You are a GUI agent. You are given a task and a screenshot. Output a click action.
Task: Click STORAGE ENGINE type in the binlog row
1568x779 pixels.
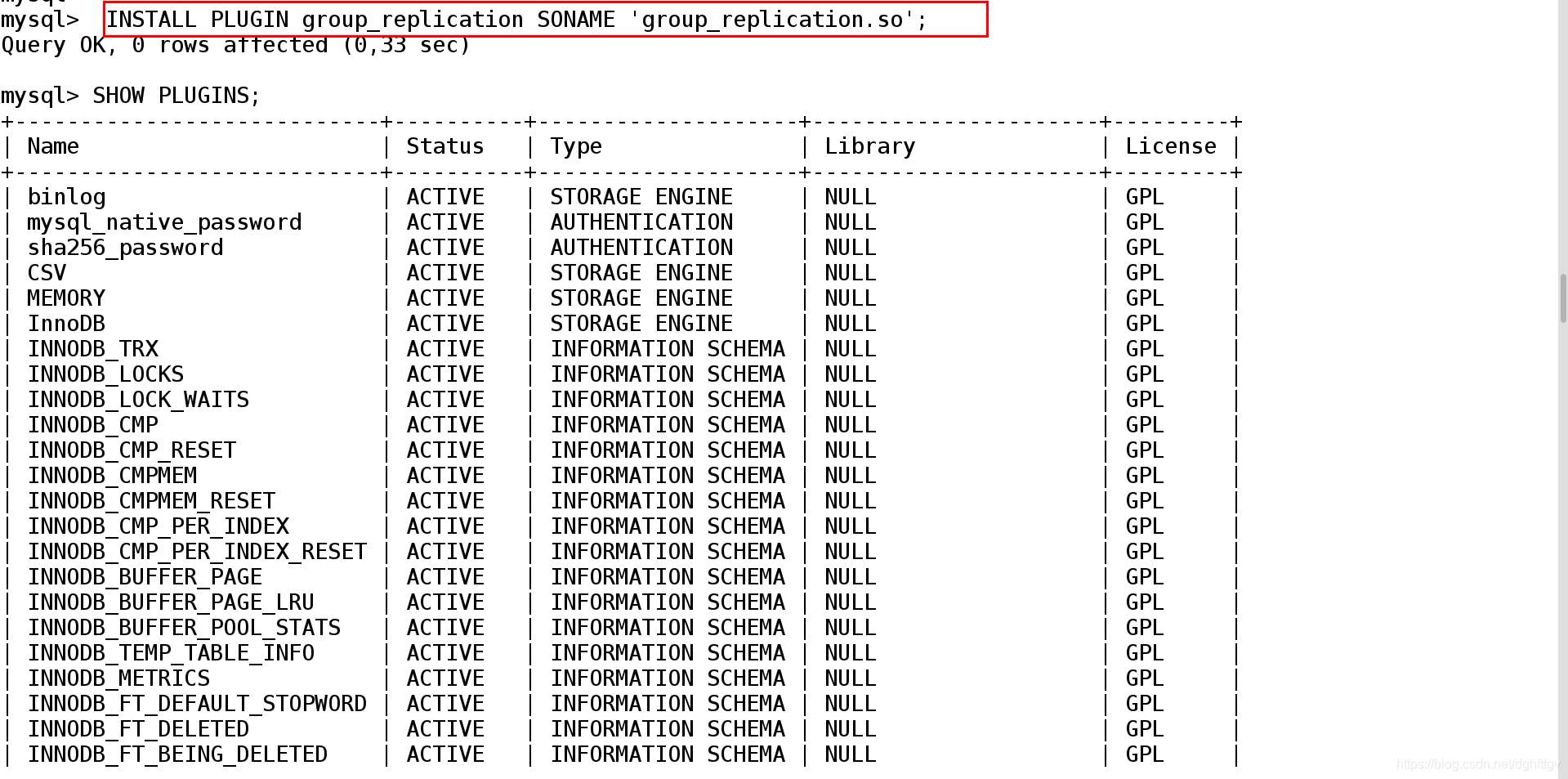pos(641,197)
